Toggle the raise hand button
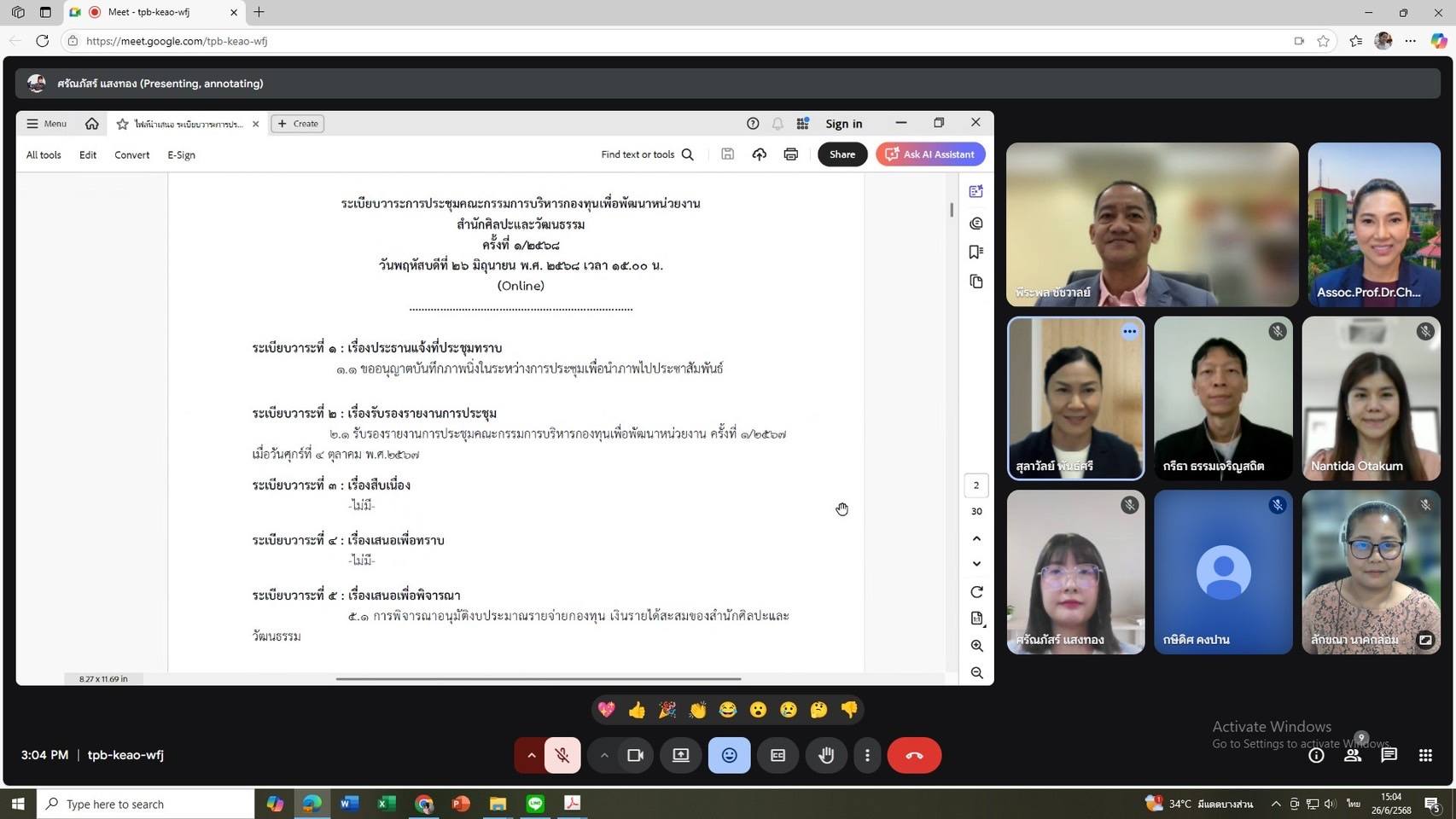 pos(826,755)
